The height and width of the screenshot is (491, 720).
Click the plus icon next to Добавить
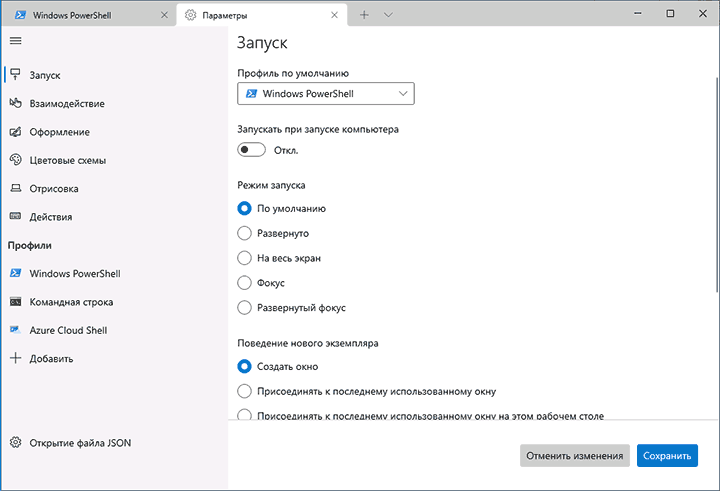pos(16,358)
